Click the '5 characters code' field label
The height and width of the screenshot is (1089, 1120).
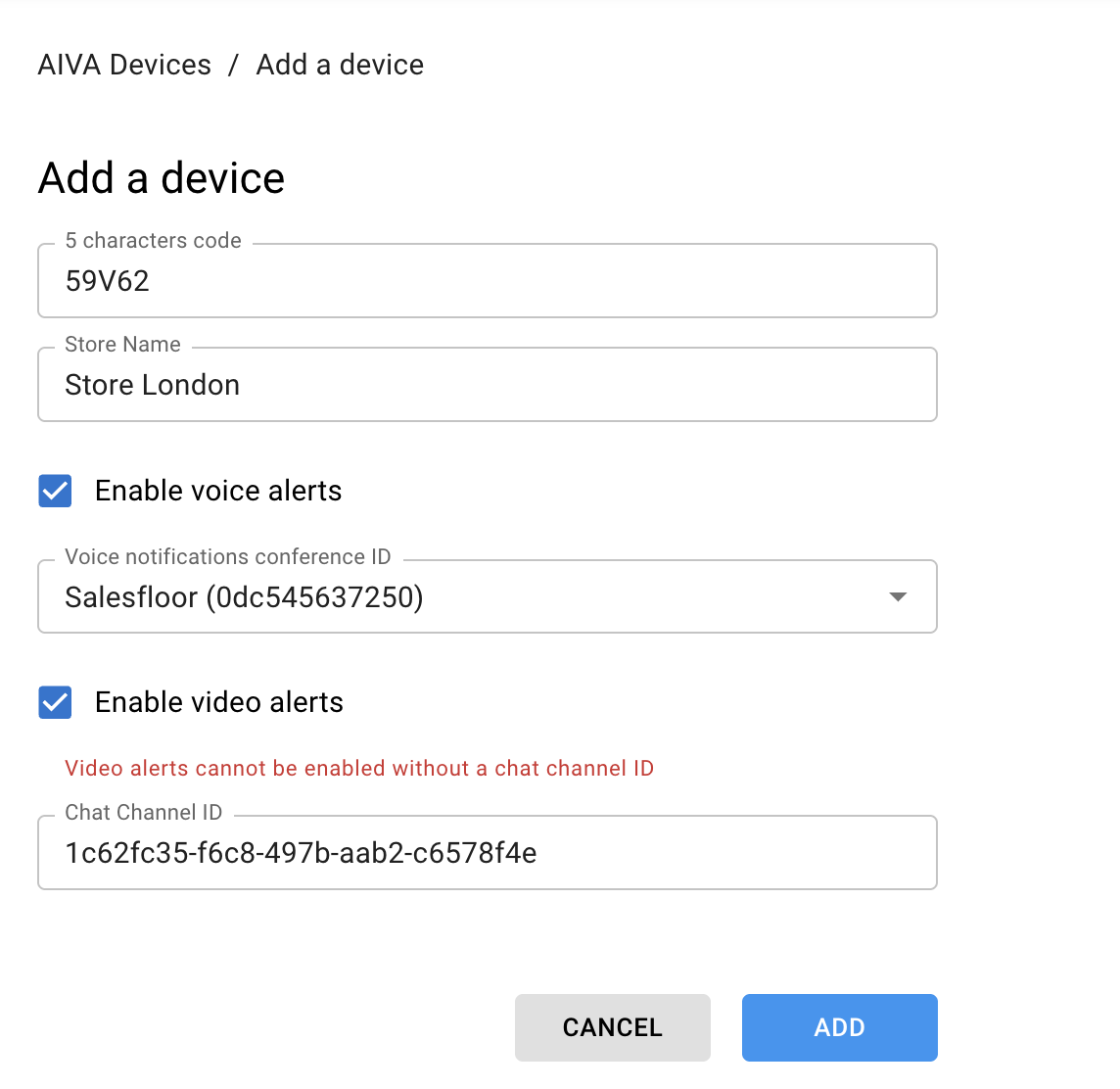pyautogui.click(x=153, y=241)
